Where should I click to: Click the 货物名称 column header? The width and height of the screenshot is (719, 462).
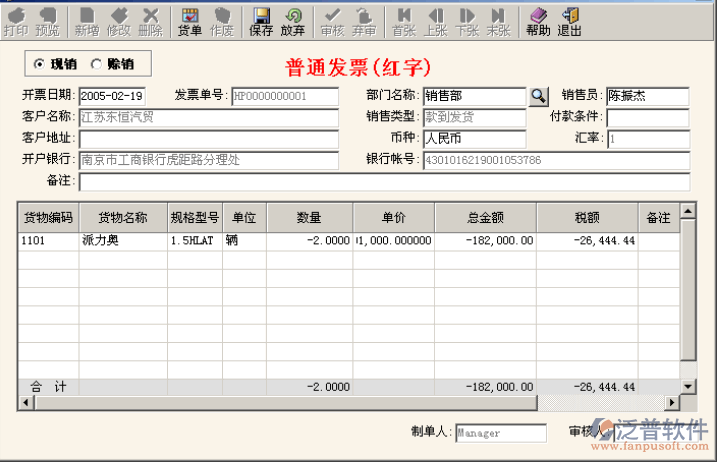(x=122, y=218)
